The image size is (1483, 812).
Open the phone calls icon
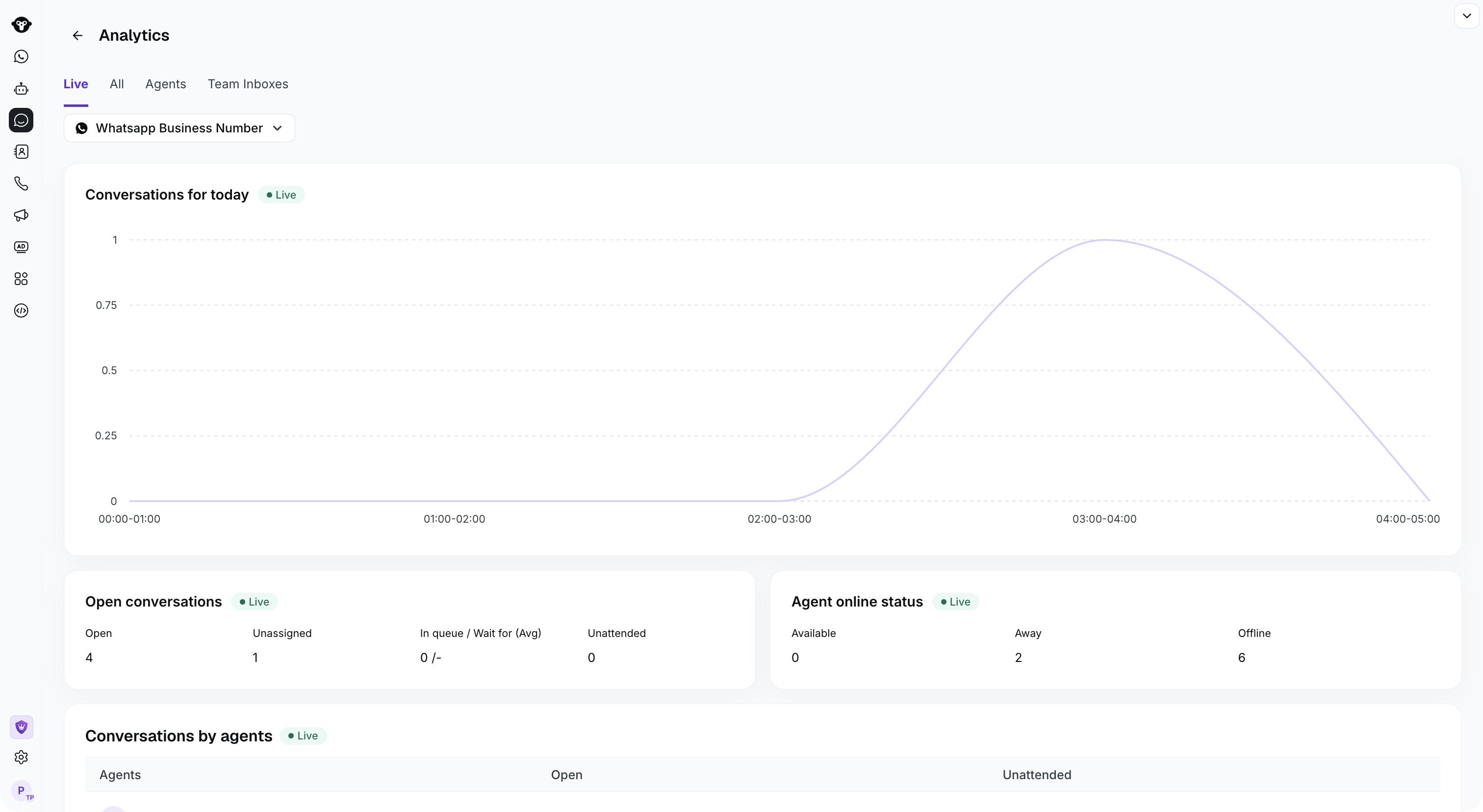tap(21, 183)
